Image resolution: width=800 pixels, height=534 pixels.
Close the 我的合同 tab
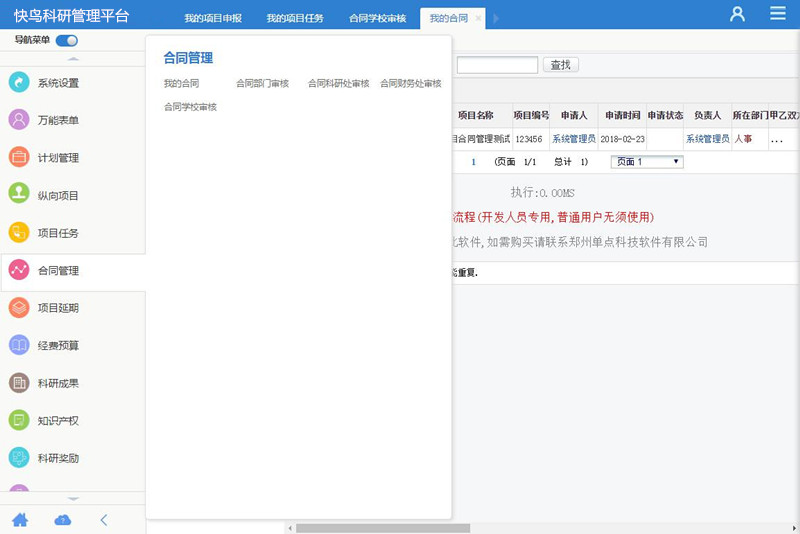478,18
